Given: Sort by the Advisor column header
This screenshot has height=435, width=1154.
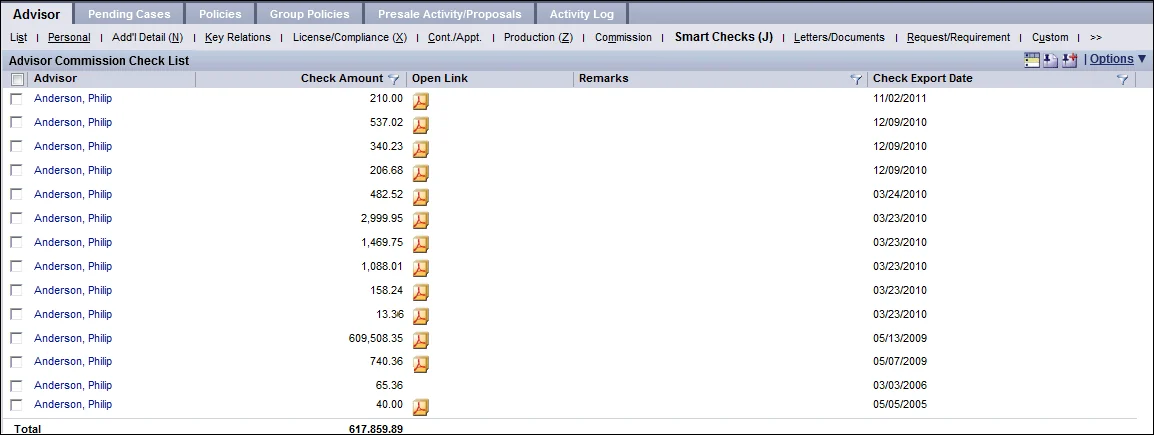Looking at the screenshot, I should point(55,78).
